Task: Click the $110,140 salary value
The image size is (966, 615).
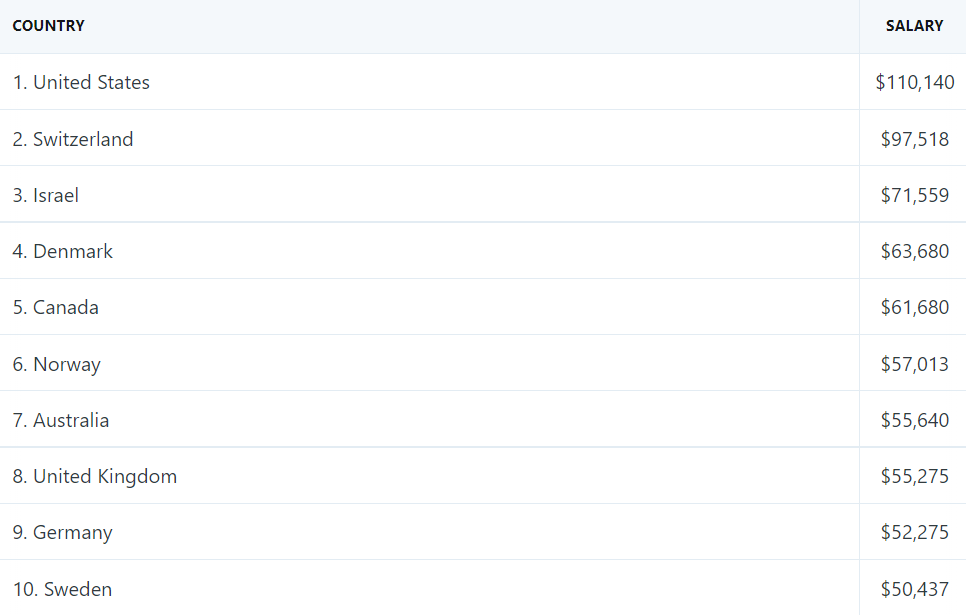Action: click(915, 82)
